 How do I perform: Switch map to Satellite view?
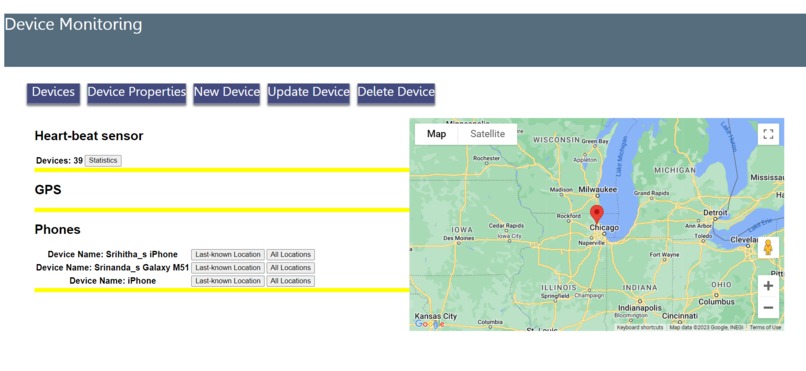(x=487, y=134)
